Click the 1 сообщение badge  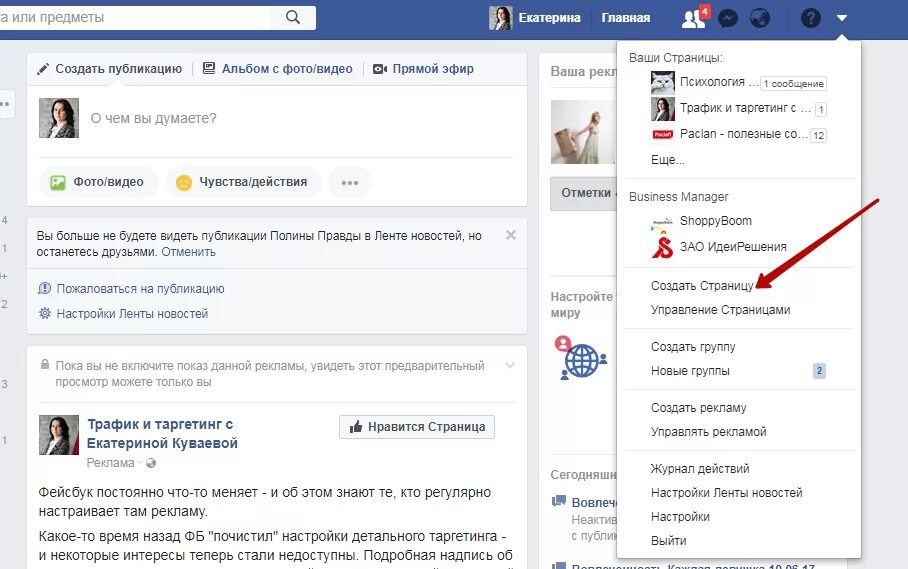click(793, 83)
